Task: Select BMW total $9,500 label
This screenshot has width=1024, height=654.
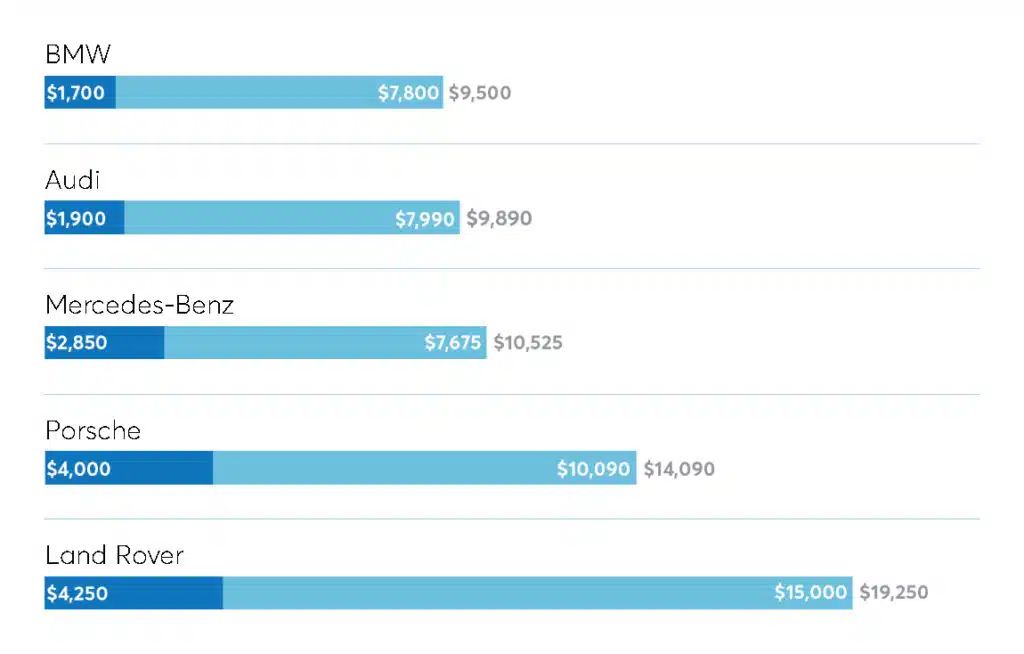Action: [x=480, y=93]
